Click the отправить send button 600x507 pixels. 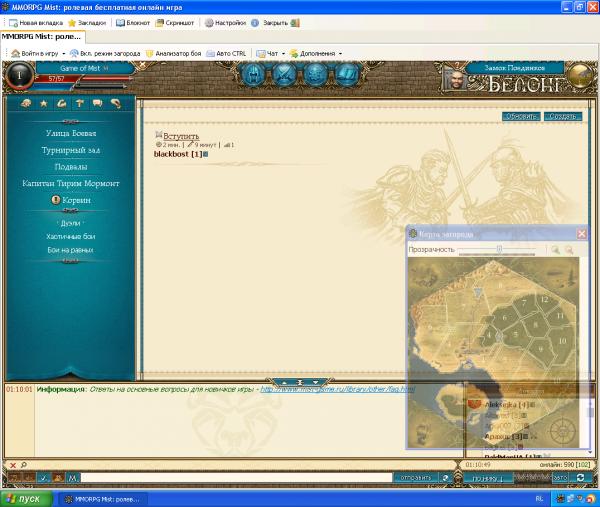tap(416, 478)
